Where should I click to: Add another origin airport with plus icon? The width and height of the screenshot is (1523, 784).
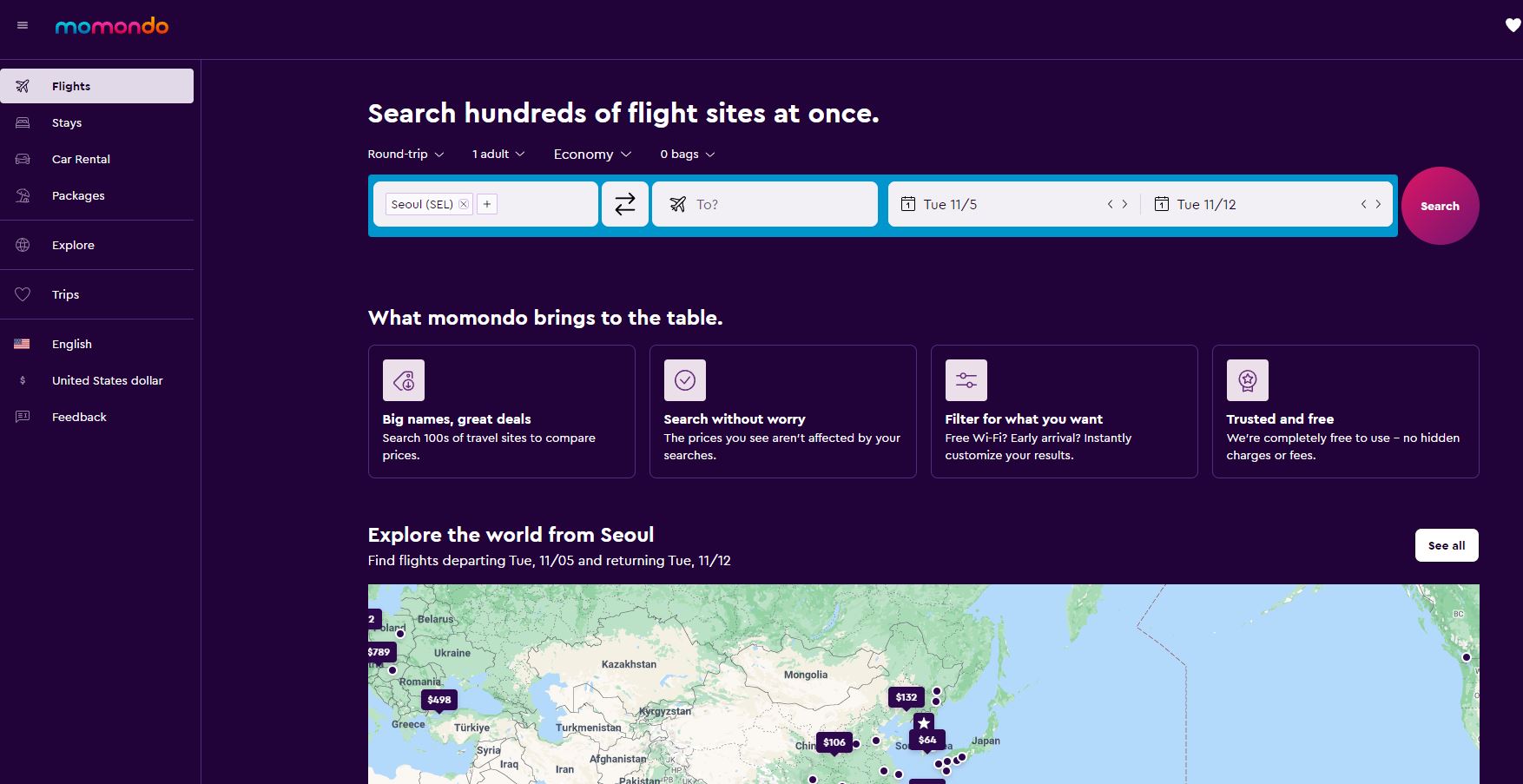click(x=487, y=204)
